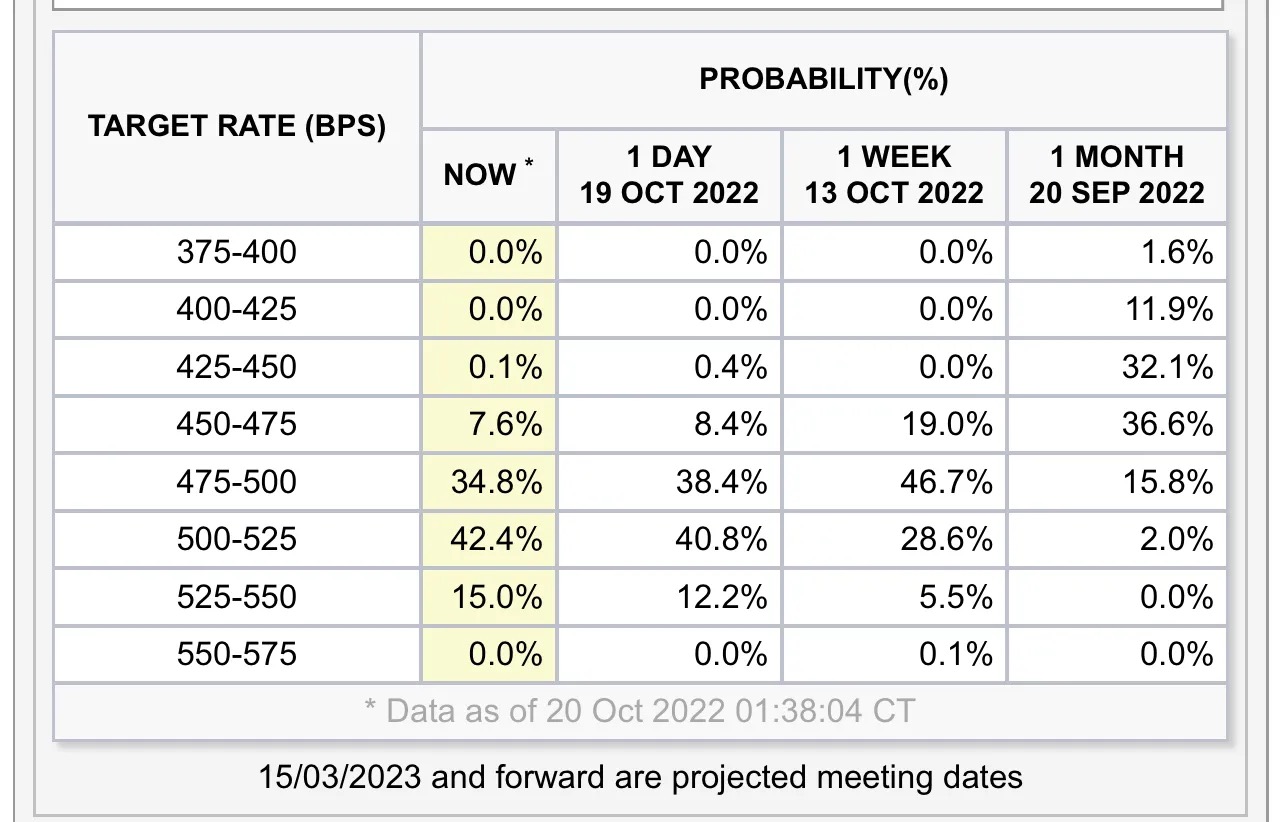Select the 1 MONTH 20 SEP 2022 header

pos(1117,175)
